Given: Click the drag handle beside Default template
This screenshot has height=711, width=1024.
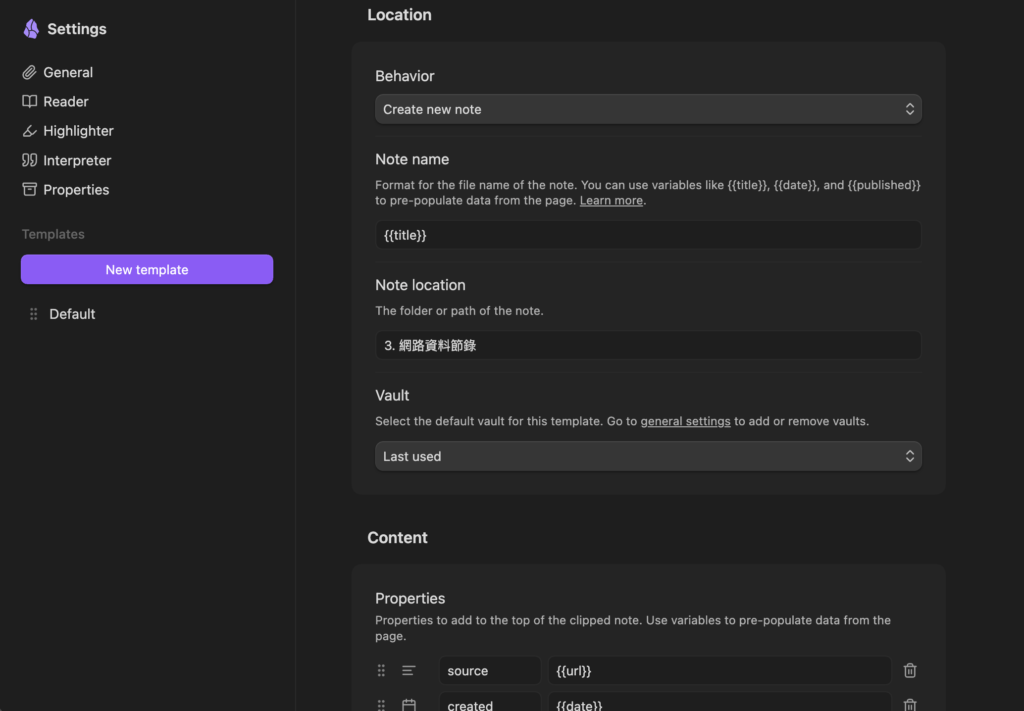Looking at the screenshot, I should [x=34, y=314].
